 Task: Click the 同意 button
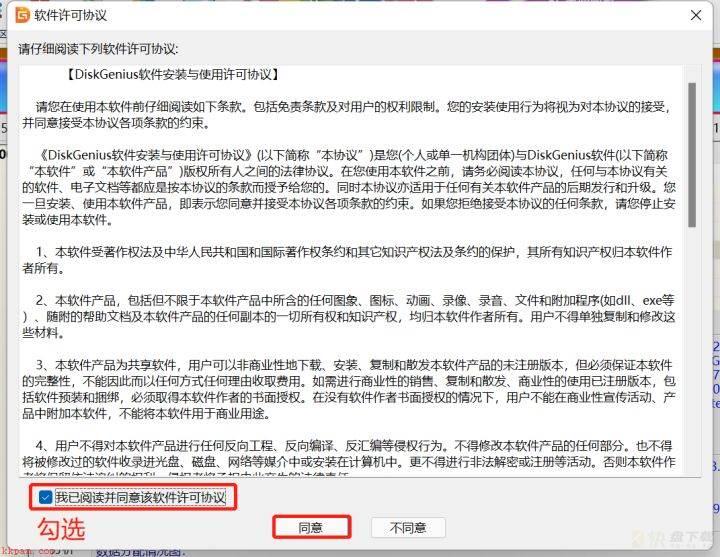(x=311, y=528)
